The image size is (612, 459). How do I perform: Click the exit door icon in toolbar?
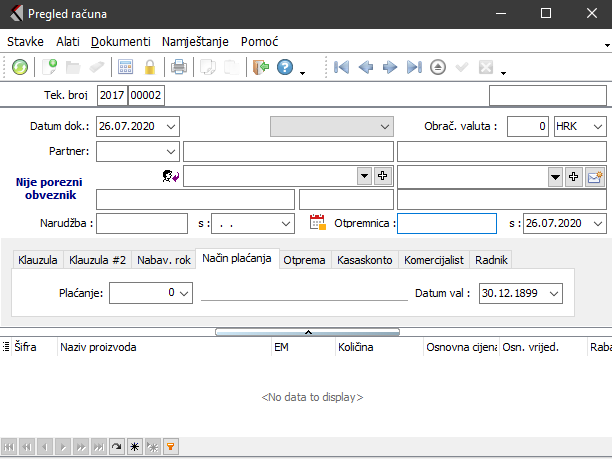pos(261,68)
